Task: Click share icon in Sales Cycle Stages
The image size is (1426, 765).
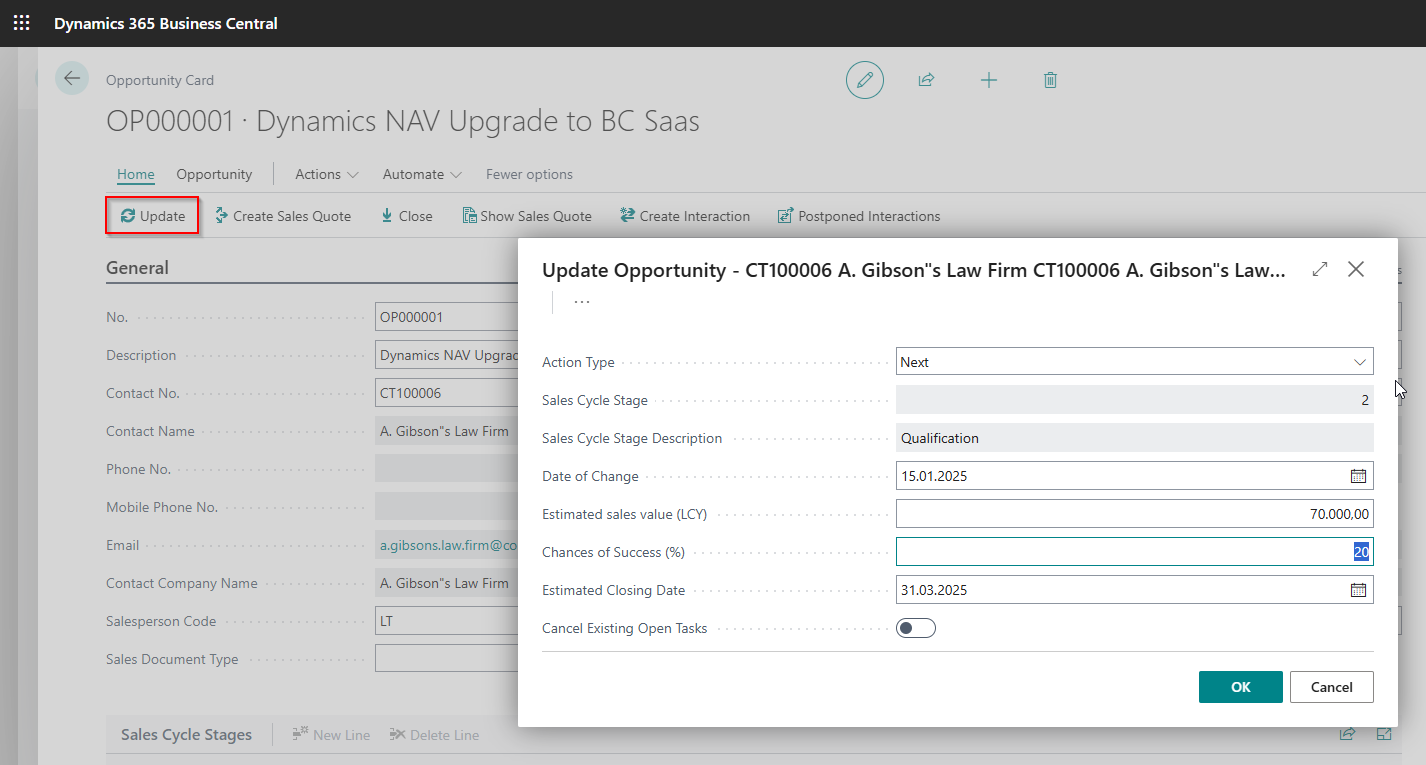Action: (1347, 734)
